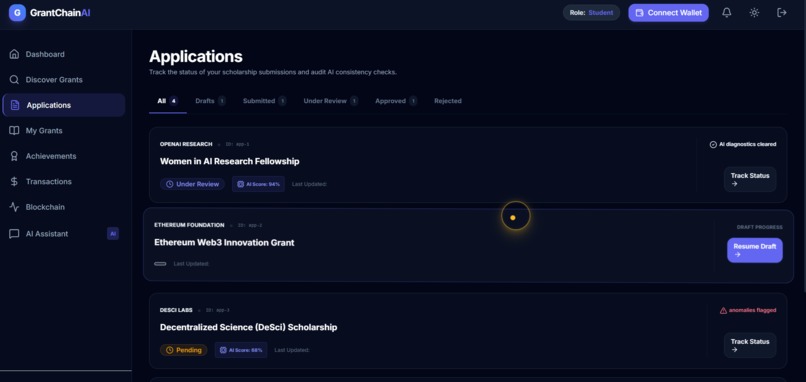Click Resume Draft for Ethereum Web3 grant
The width and height of the screenshot is (806, 382).
tap(755, 250)
